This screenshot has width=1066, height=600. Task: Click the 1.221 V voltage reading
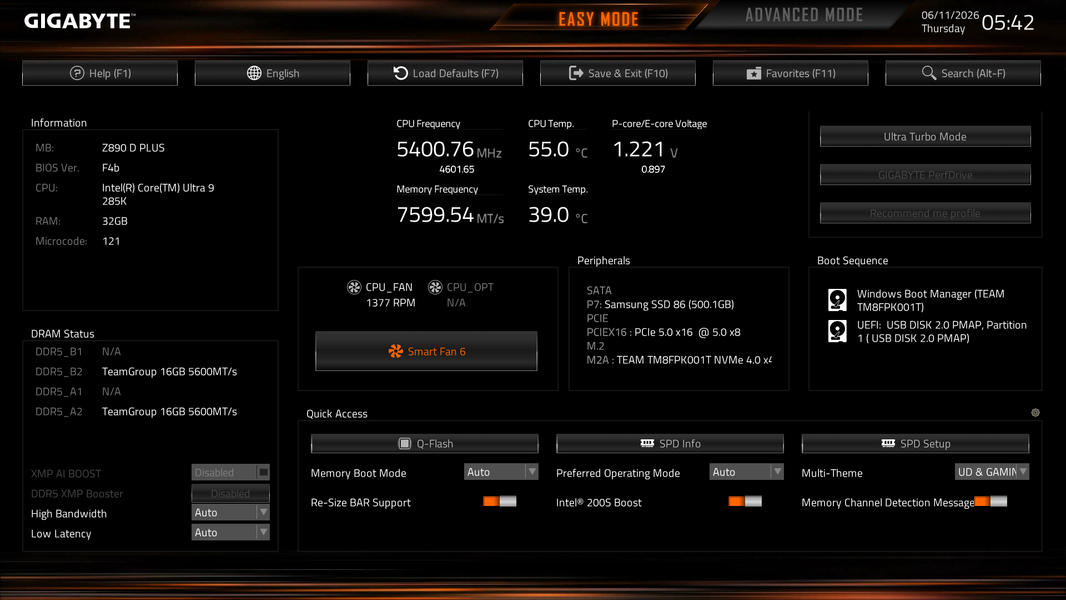pos(645,149)
